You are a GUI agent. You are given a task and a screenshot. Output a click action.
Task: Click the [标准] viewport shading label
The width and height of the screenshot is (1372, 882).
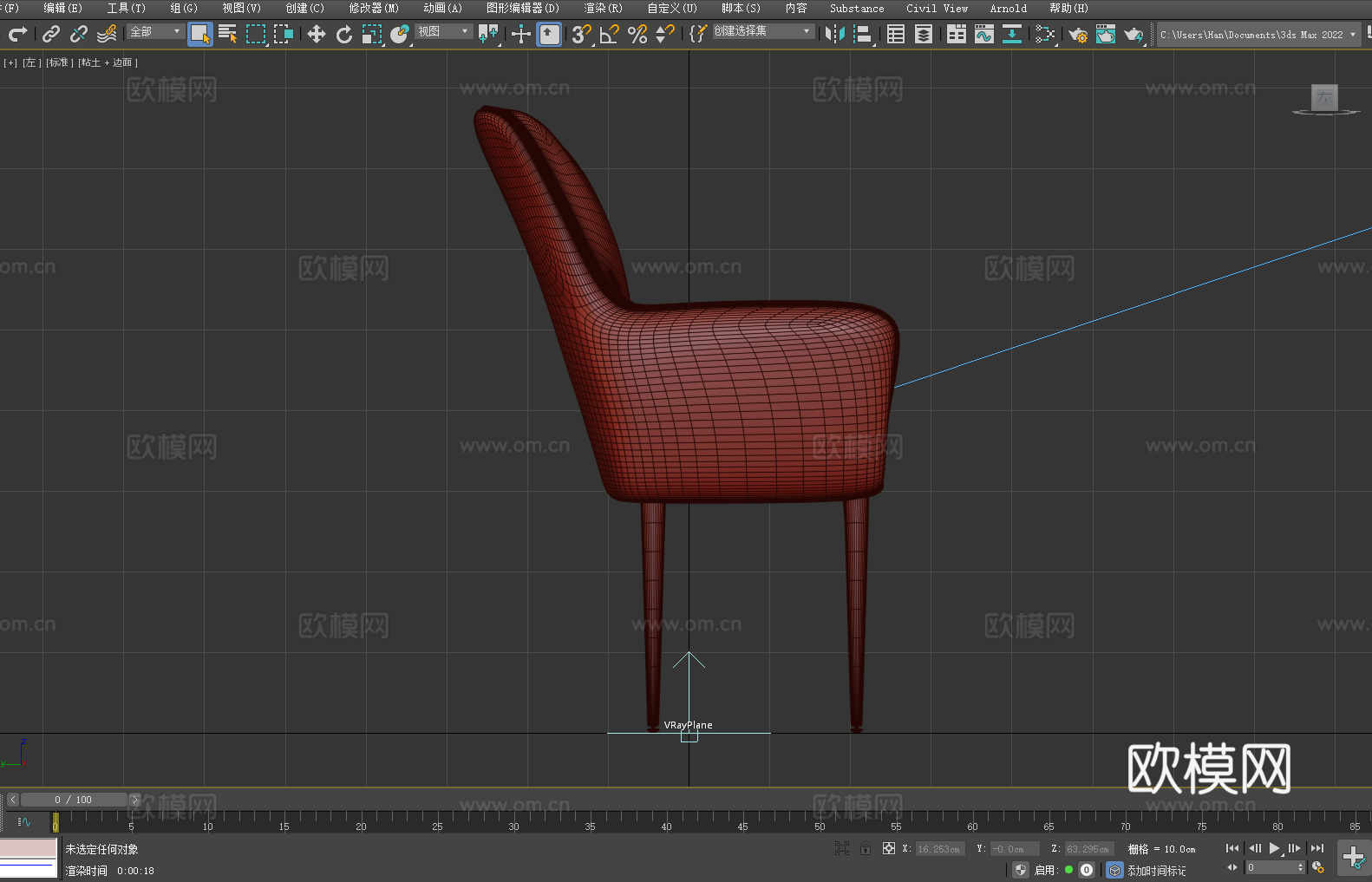(58, 62)
